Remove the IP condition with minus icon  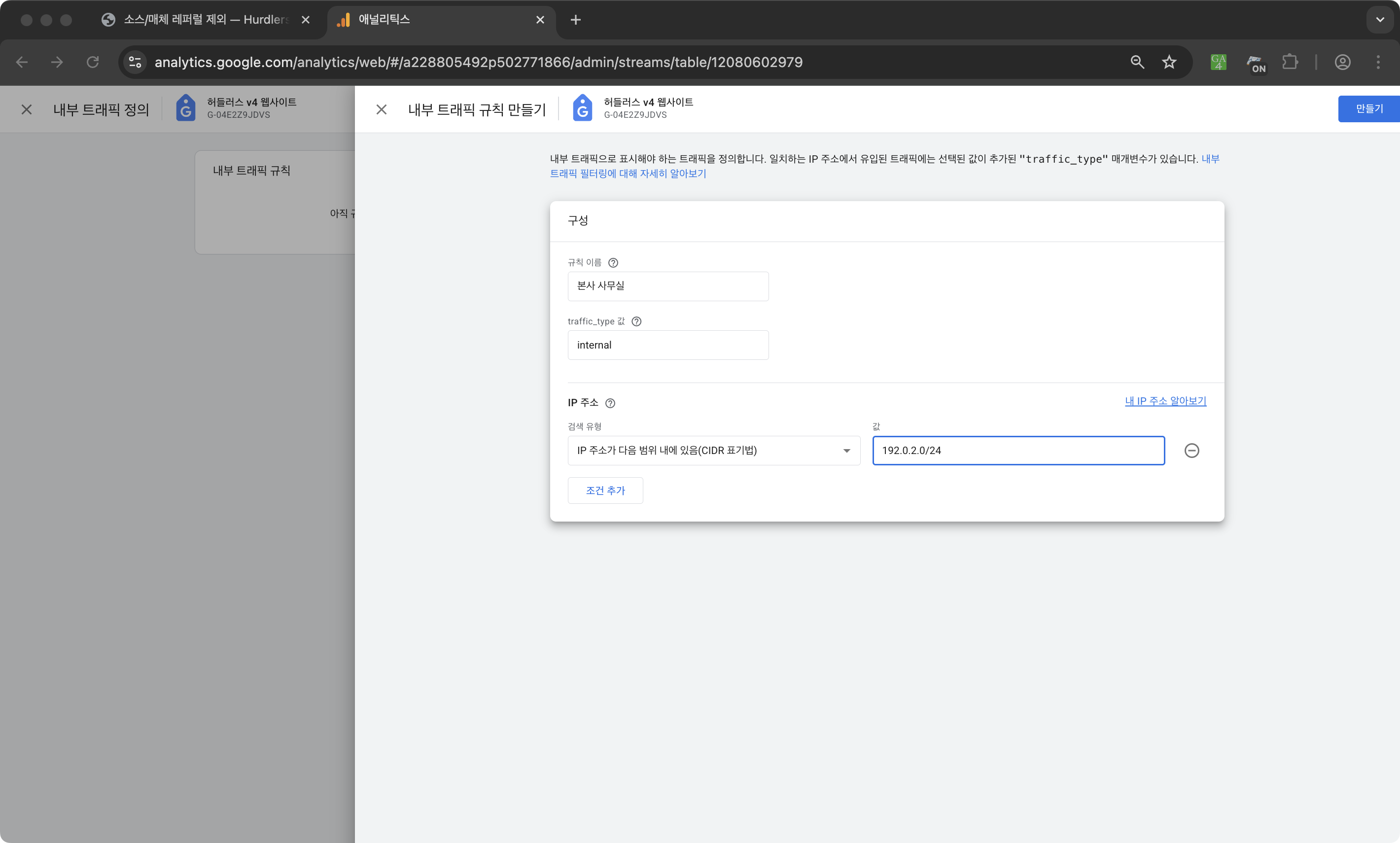pyautogui.click(x=1191, y=451)
